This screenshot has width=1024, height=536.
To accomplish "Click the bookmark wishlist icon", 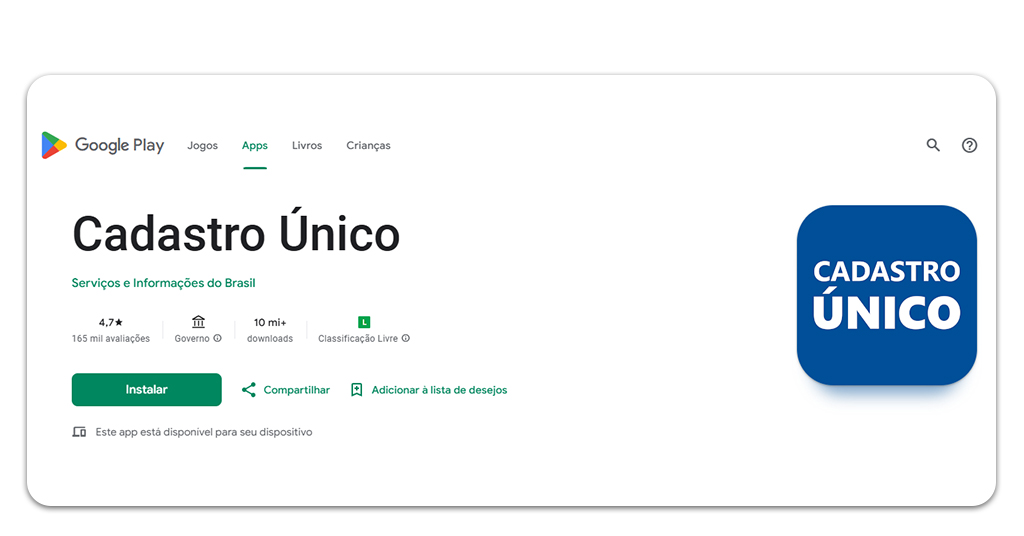I will (357, 390).
